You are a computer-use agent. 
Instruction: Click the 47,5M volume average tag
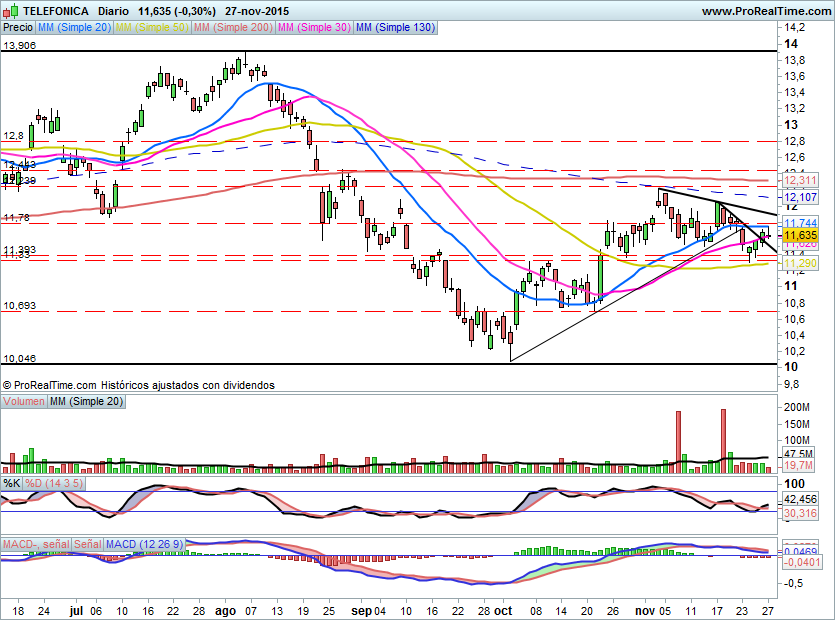[798, 454]
